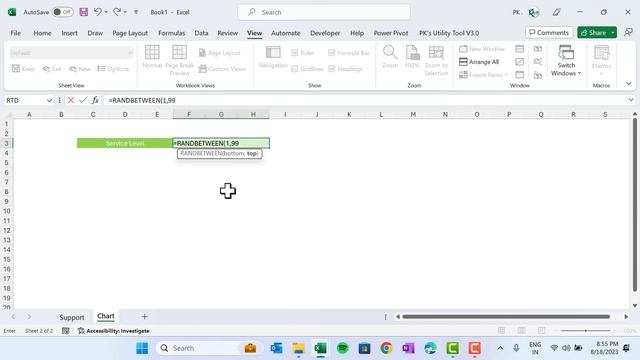Open Switch Windows menu
Screen dimensions: 640x360
point(566,60)
